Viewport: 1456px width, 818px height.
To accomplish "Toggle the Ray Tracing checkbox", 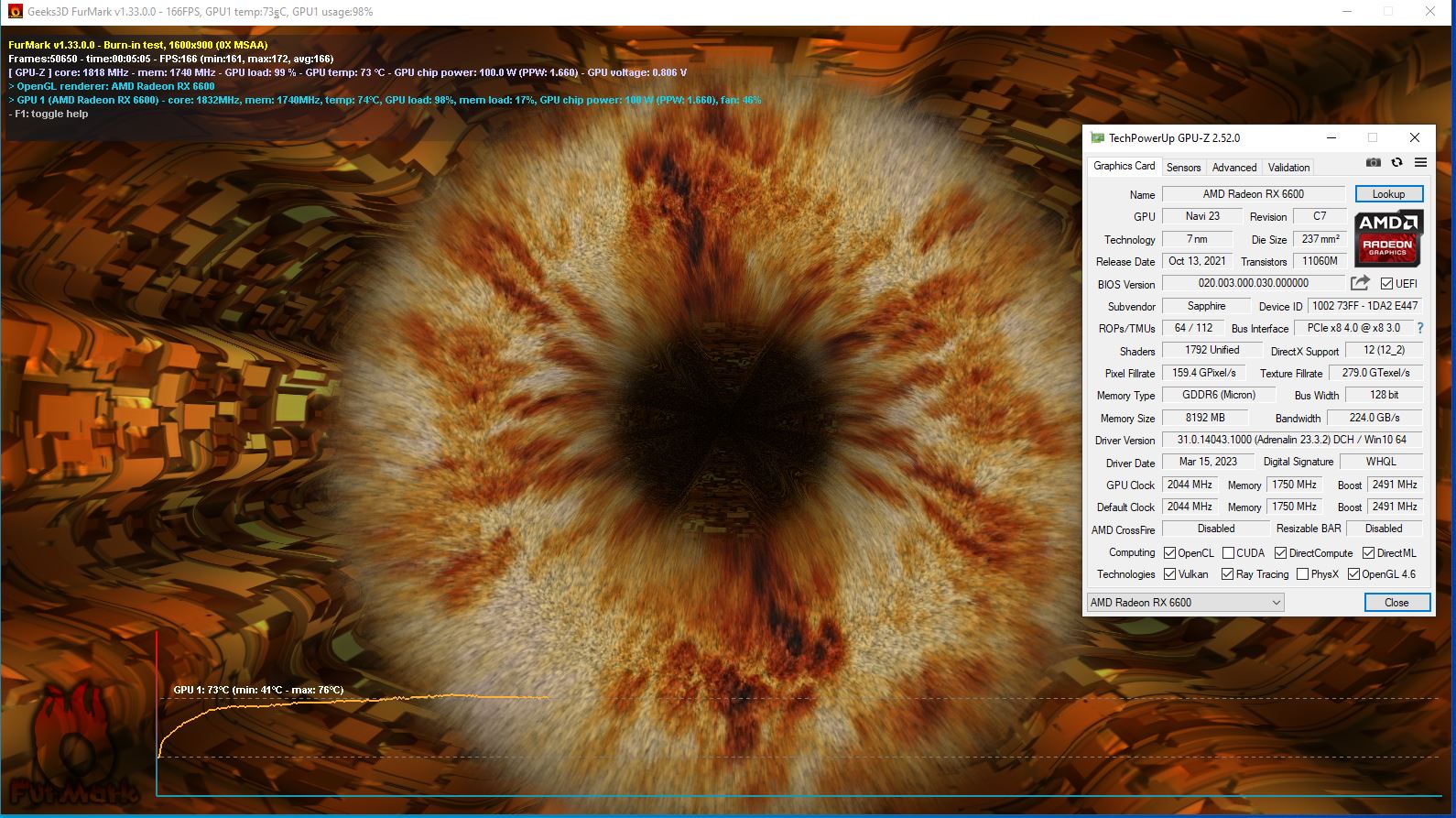I will click(1227, 574).
